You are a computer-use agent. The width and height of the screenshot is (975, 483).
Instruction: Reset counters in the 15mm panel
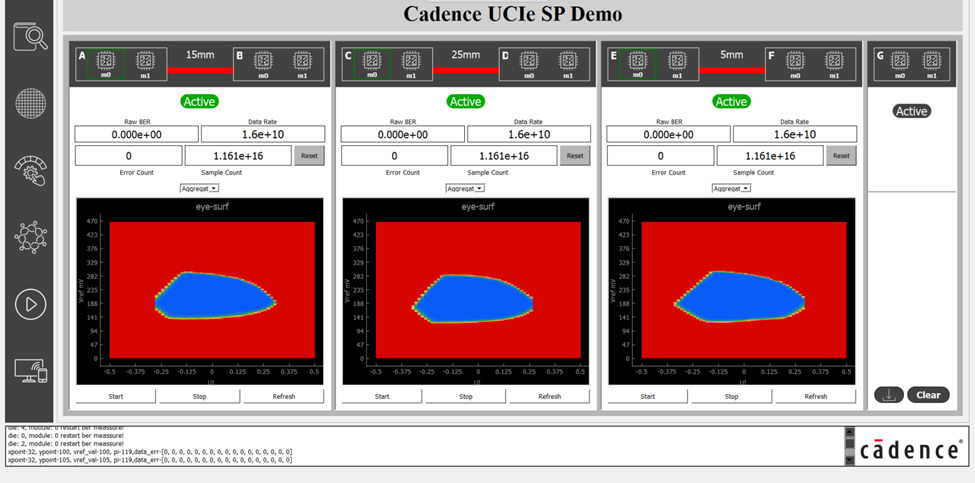click(x=309, y=156)
